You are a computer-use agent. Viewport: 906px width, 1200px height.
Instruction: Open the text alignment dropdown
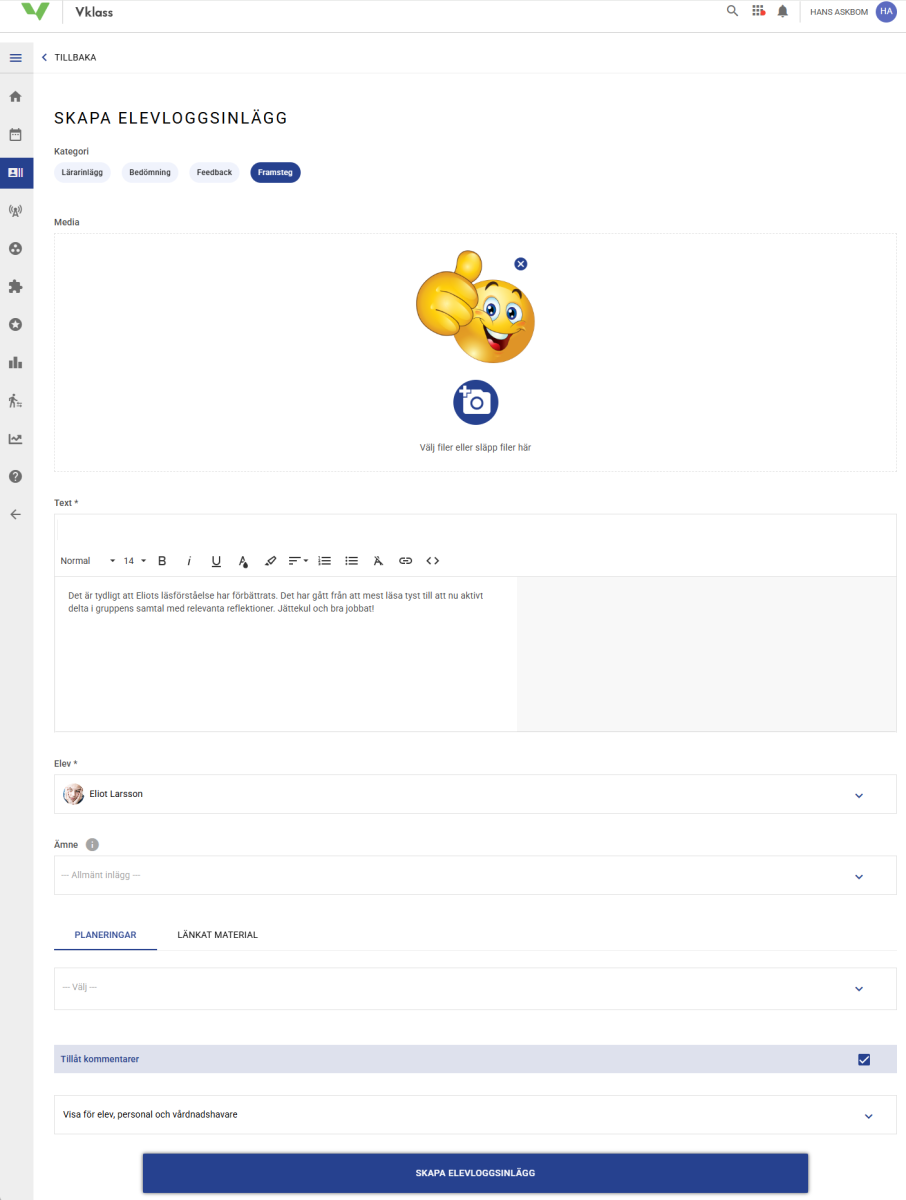(x=298, y=561)
